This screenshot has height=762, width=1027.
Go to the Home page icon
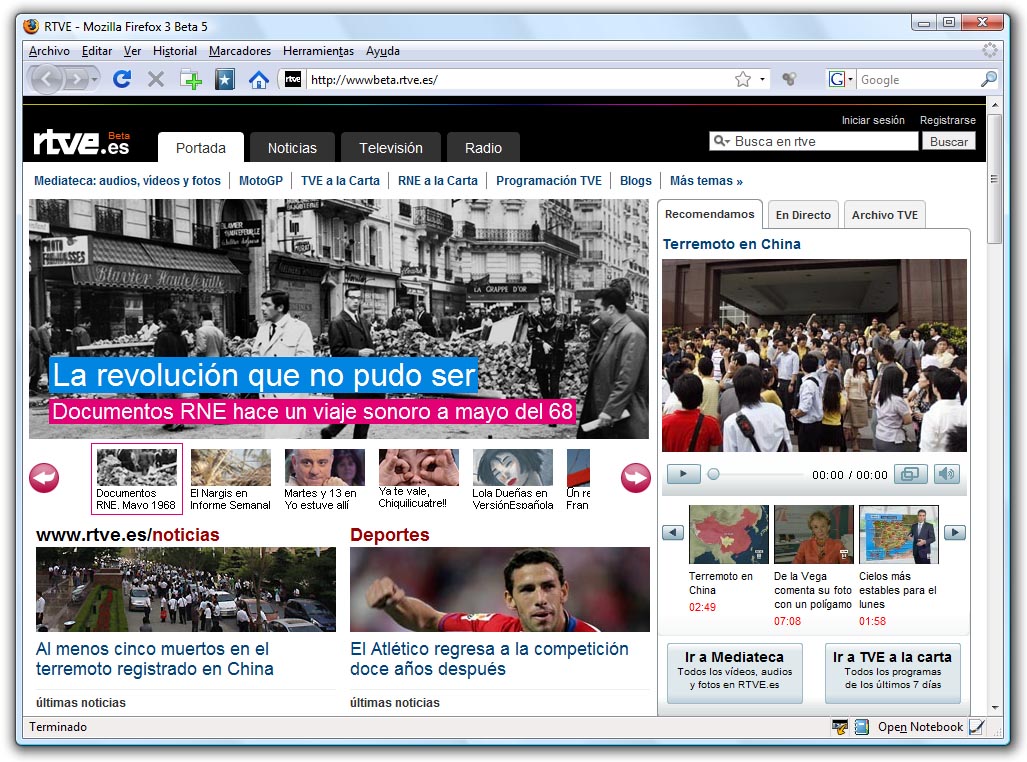[x=259, y=80]
